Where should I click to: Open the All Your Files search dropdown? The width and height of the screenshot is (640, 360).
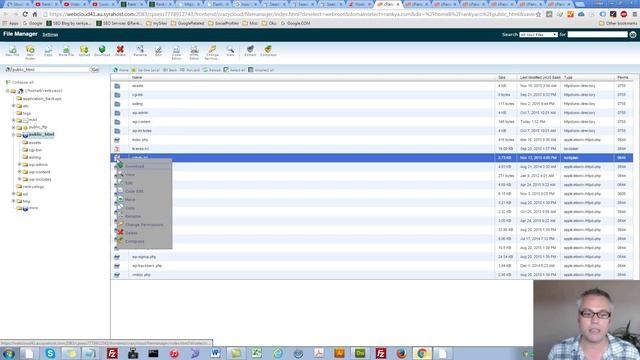[x=538, y=35]
